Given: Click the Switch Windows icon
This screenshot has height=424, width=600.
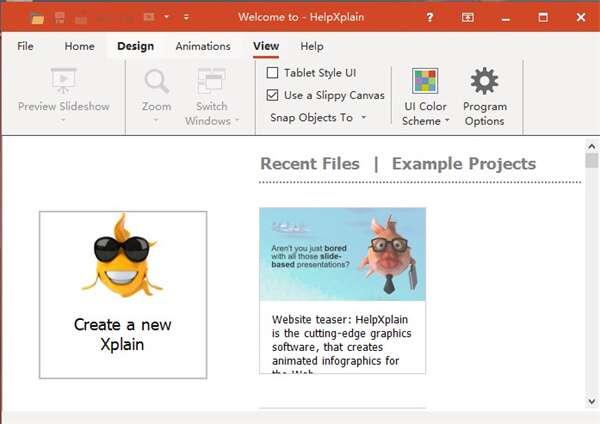Looking at the screenshot, I should (x=211, y=82).
